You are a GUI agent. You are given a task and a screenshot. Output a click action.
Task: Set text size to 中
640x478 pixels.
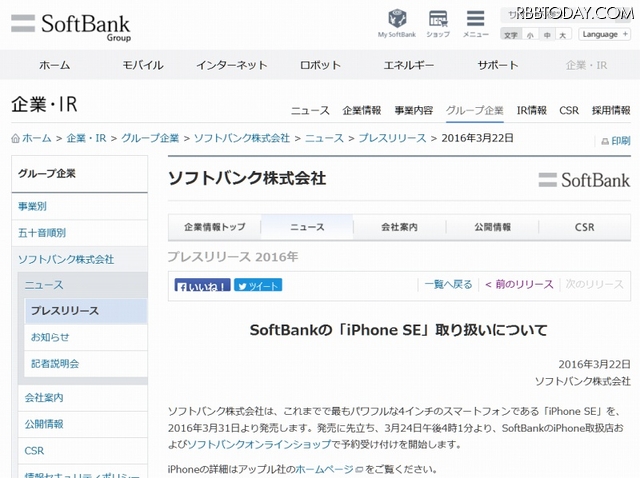click(x=547, y=35)
